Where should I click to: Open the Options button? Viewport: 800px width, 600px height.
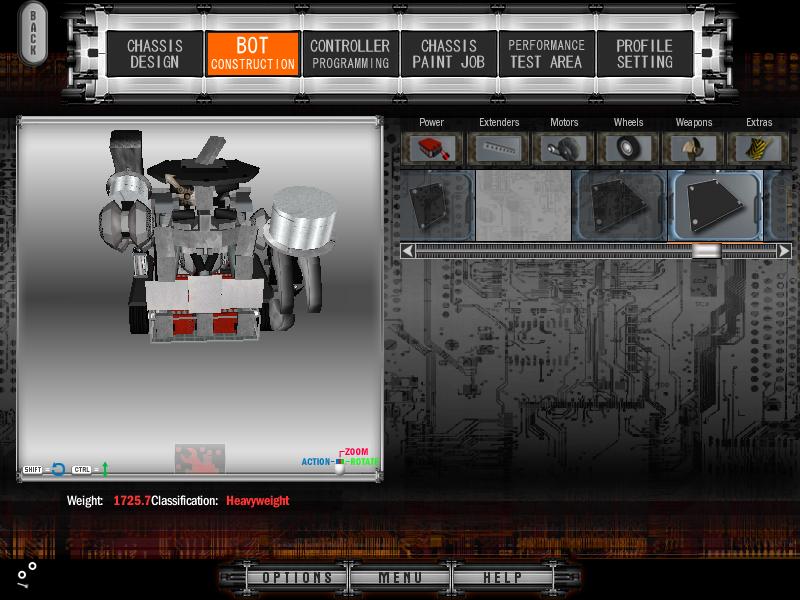pos(297,578)
